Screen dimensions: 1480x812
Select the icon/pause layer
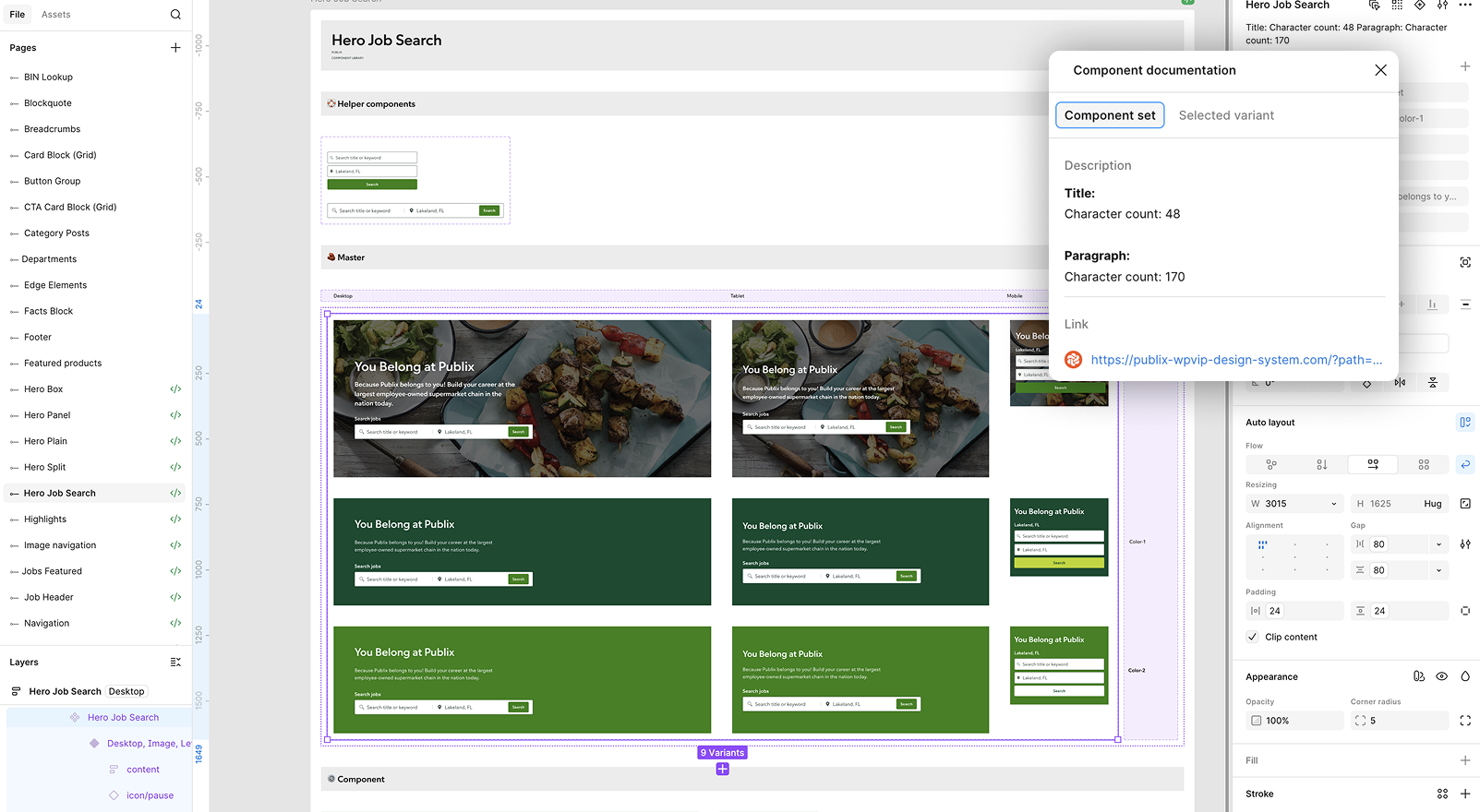point(150,795)
